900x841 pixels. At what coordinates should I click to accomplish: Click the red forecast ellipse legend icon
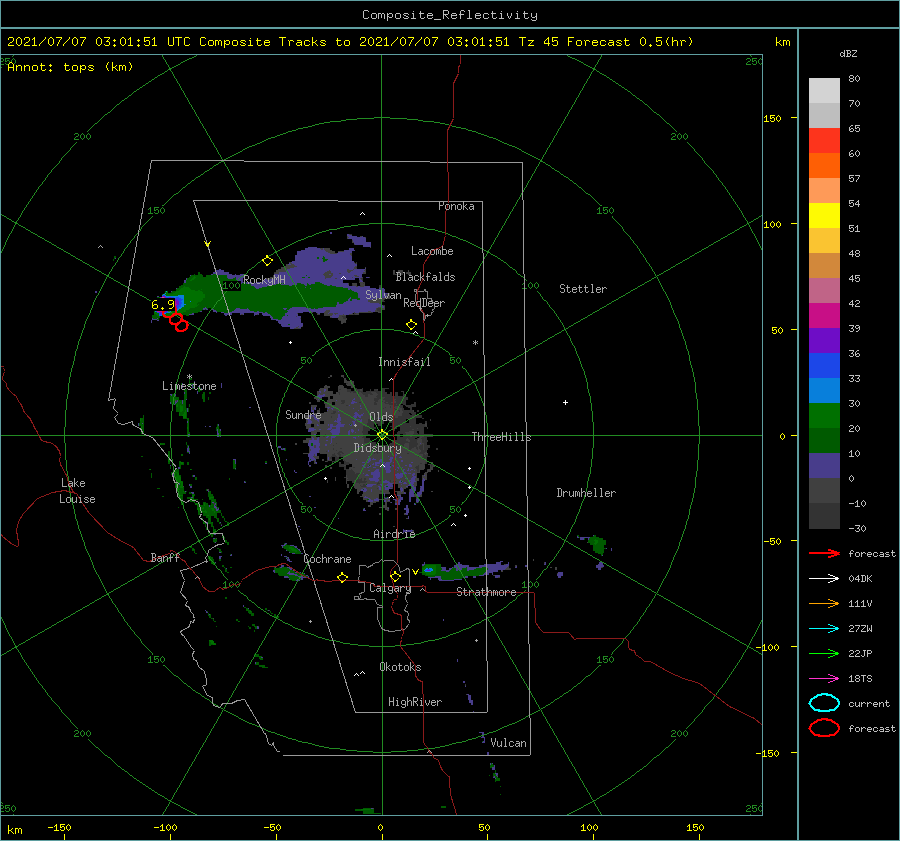824,728
